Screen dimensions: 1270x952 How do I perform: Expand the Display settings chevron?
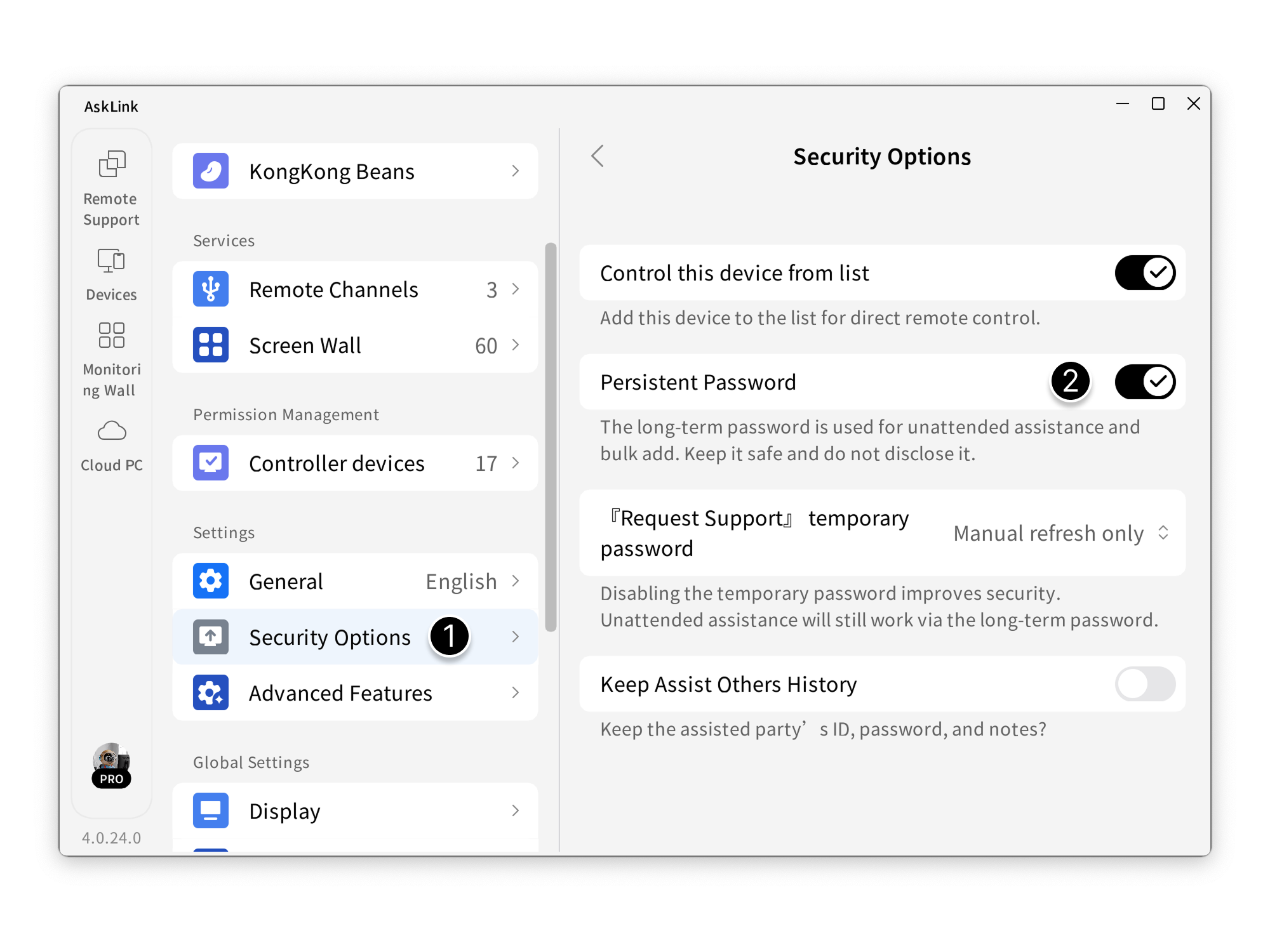pos(516,810)
